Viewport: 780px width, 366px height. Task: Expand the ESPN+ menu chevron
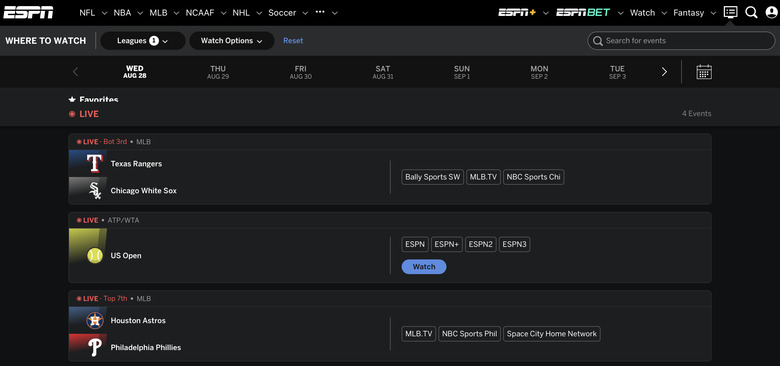point(546,13)
